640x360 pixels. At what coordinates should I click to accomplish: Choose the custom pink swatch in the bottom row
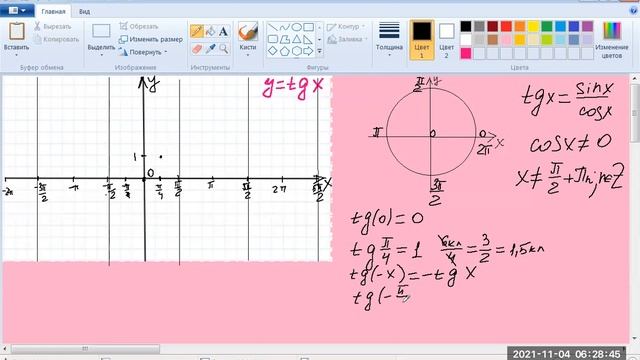point(466,53)
